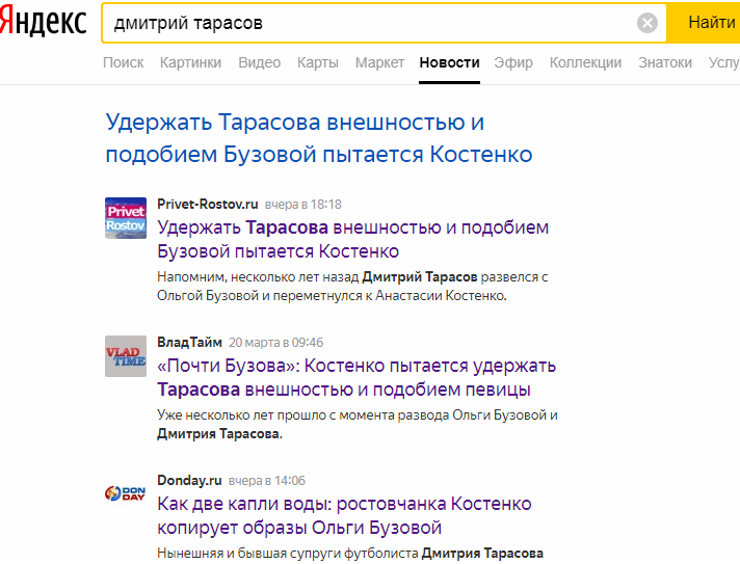Screen dimensions: 740x564
Task: Click the Яндекс logo
Action: (43, 22)
